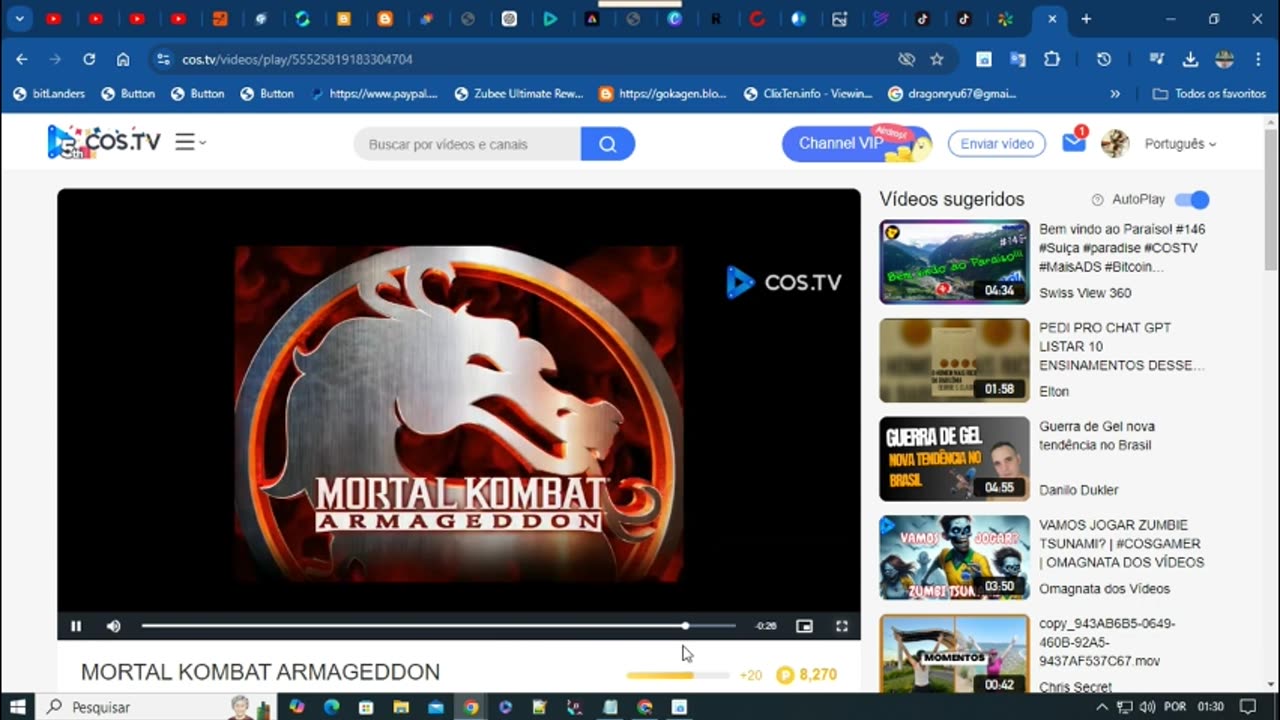Open Microsoft Edge from the taskbar
The width and height of the screenshot is (1280, 720).
(331, 707)
